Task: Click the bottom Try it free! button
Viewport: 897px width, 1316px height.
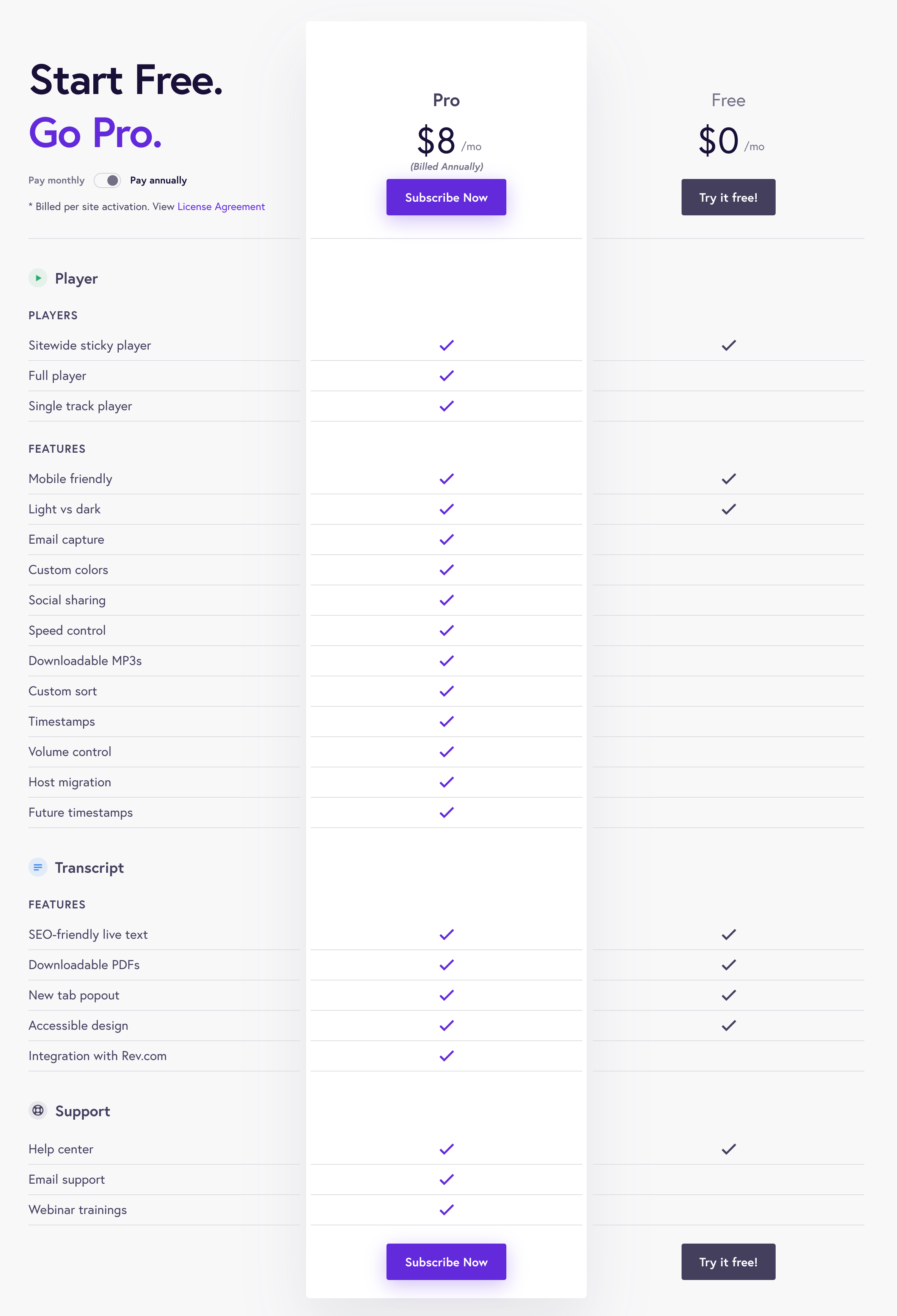Action: (x=729, y=1262)
